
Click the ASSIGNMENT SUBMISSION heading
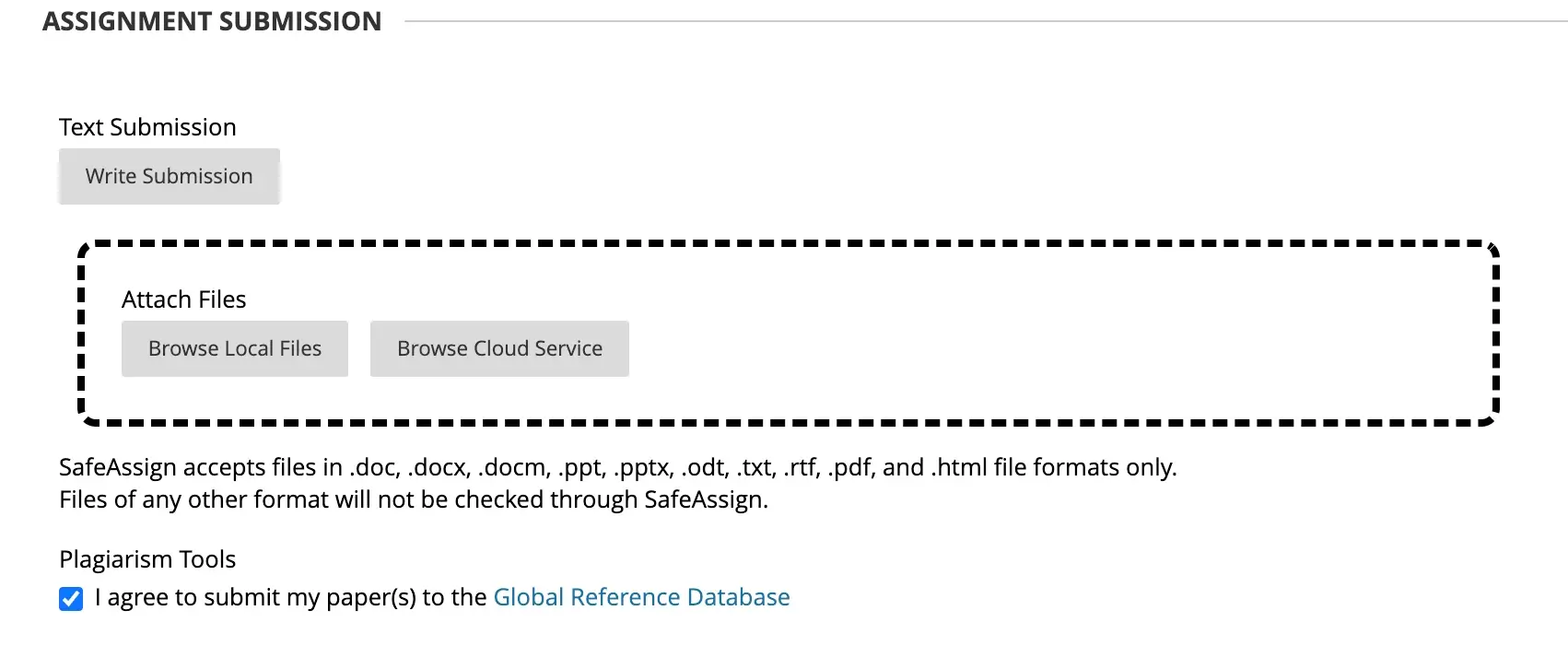[212, 20]
